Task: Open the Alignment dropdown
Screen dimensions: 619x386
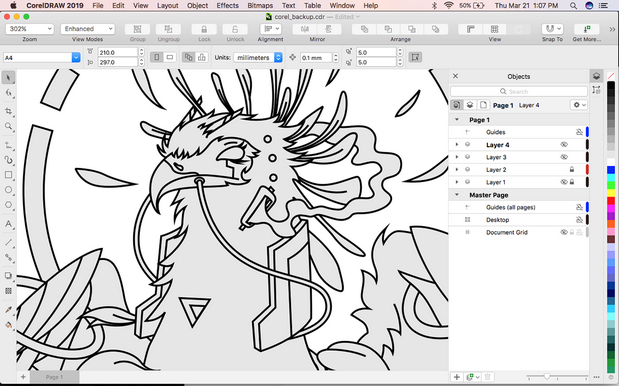Action: [x=270, y=29]
